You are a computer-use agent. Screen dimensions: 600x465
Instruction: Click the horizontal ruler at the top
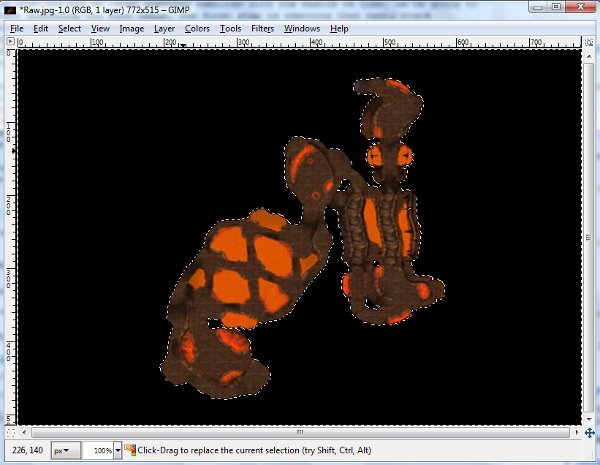tap(299, 42)
